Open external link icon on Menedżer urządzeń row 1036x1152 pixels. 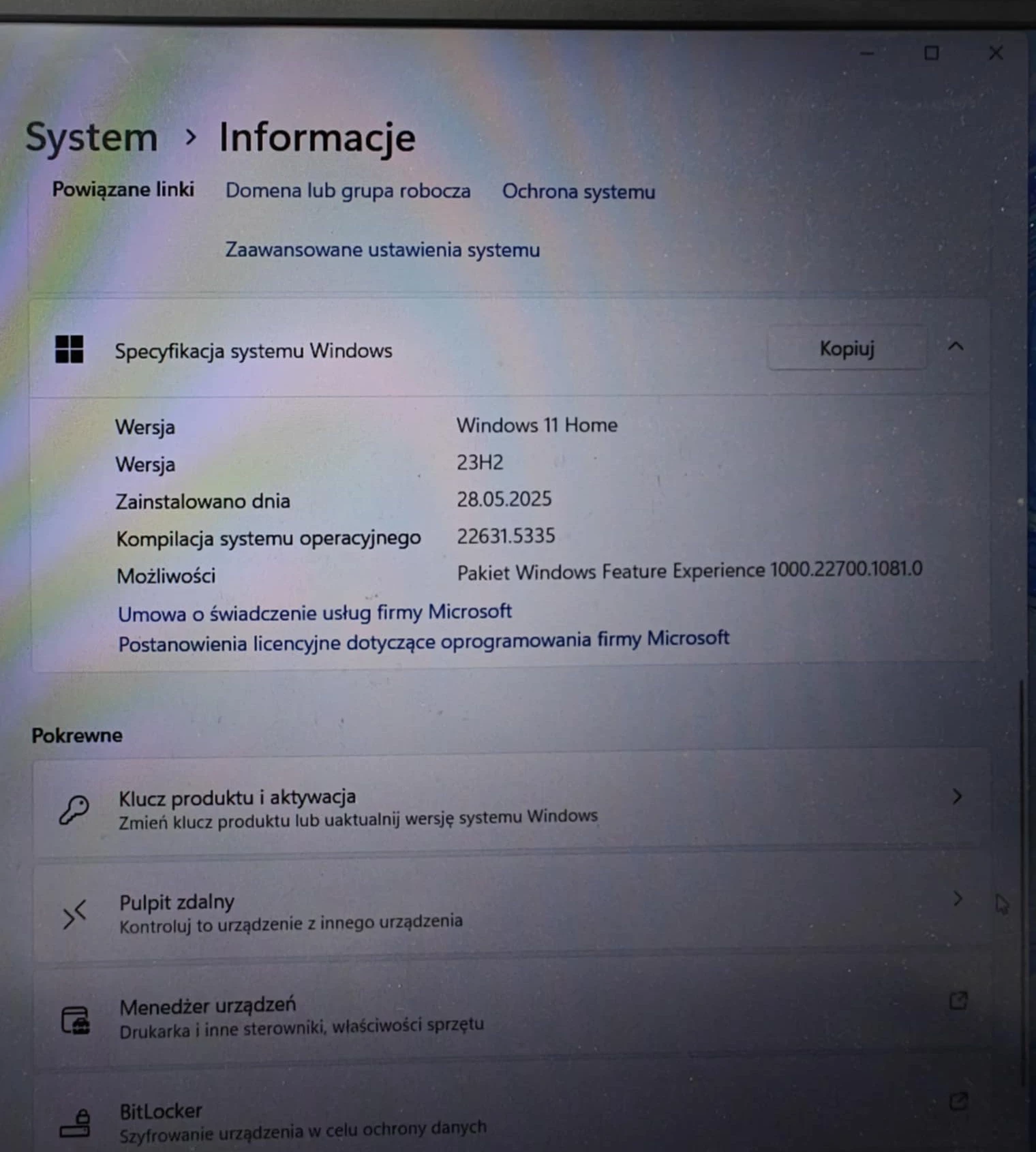point(958,1001)
